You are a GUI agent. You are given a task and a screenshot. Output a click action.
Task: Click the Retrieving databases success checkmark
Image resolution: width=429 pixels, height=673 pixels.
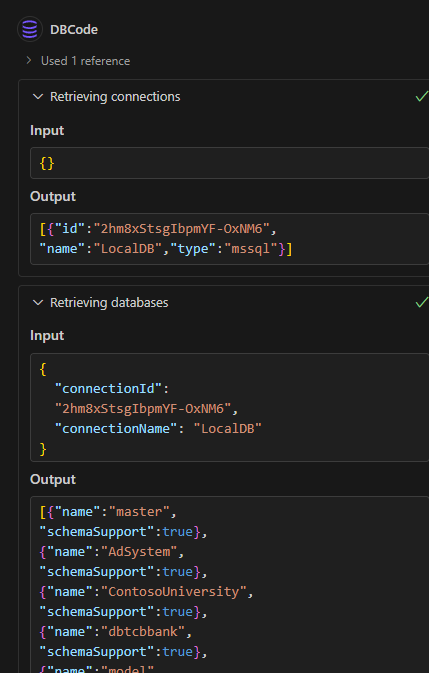click(422, 302)
